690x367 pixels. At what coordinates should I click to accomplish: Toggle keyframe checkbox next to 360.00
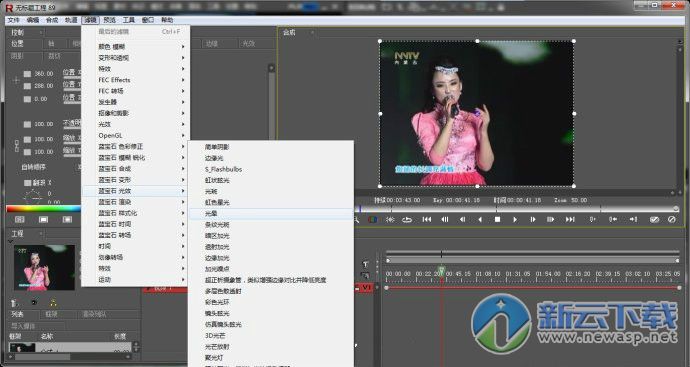tap(27, 74)
